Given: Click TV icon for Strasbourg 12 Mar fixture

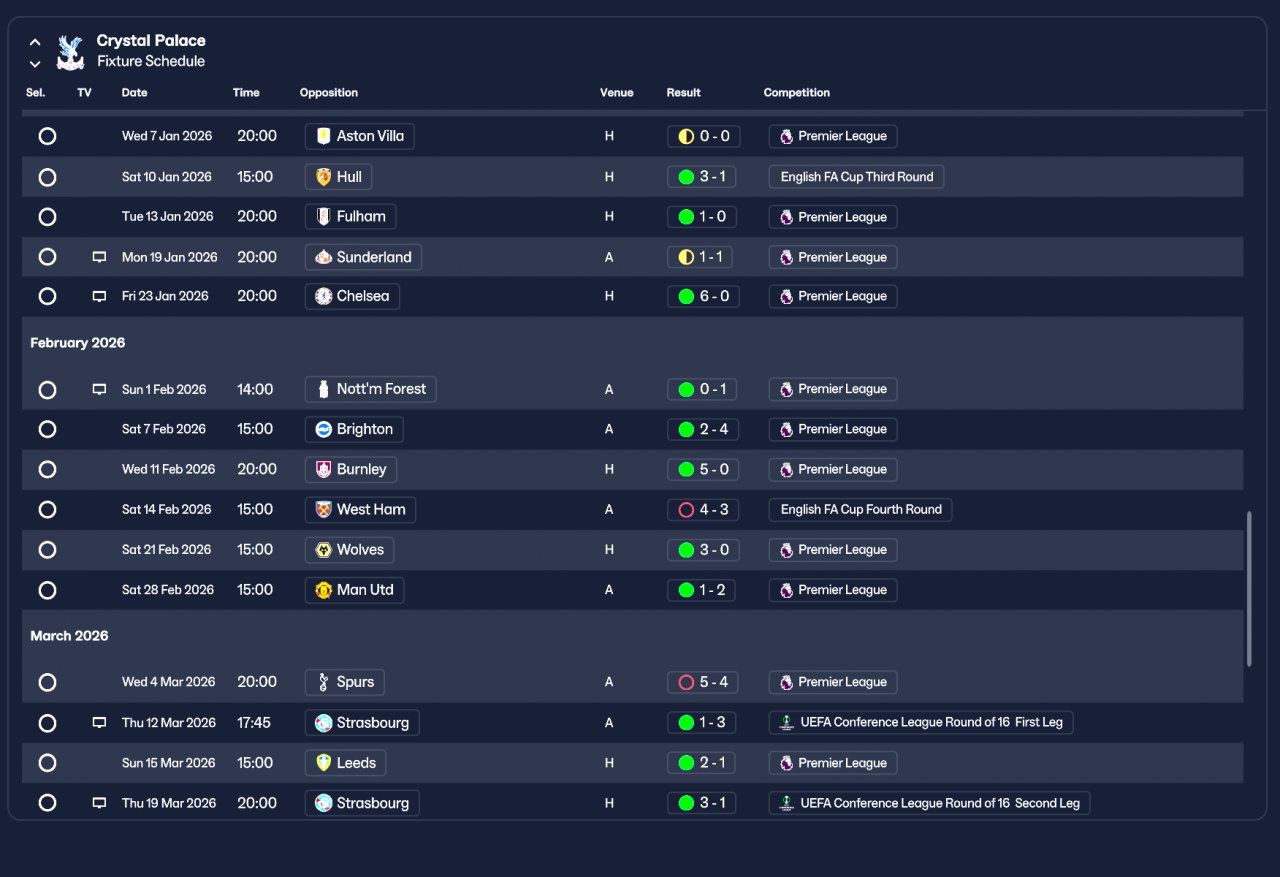Looking at the screenshot, I should 99,722.
